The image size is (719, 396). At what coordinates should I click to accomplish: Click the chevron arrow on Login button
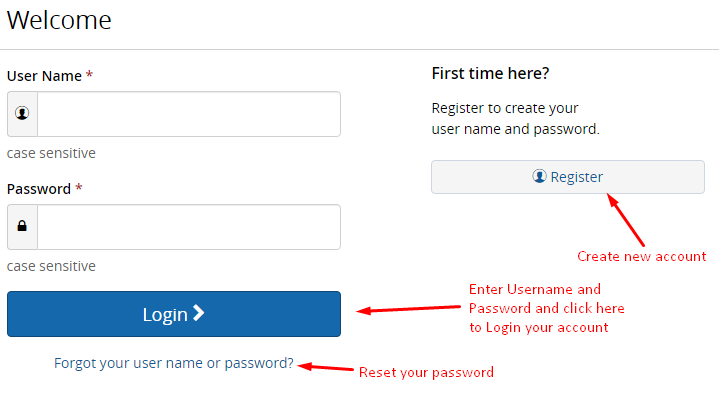pyautogui.click(x=198, y=313)
